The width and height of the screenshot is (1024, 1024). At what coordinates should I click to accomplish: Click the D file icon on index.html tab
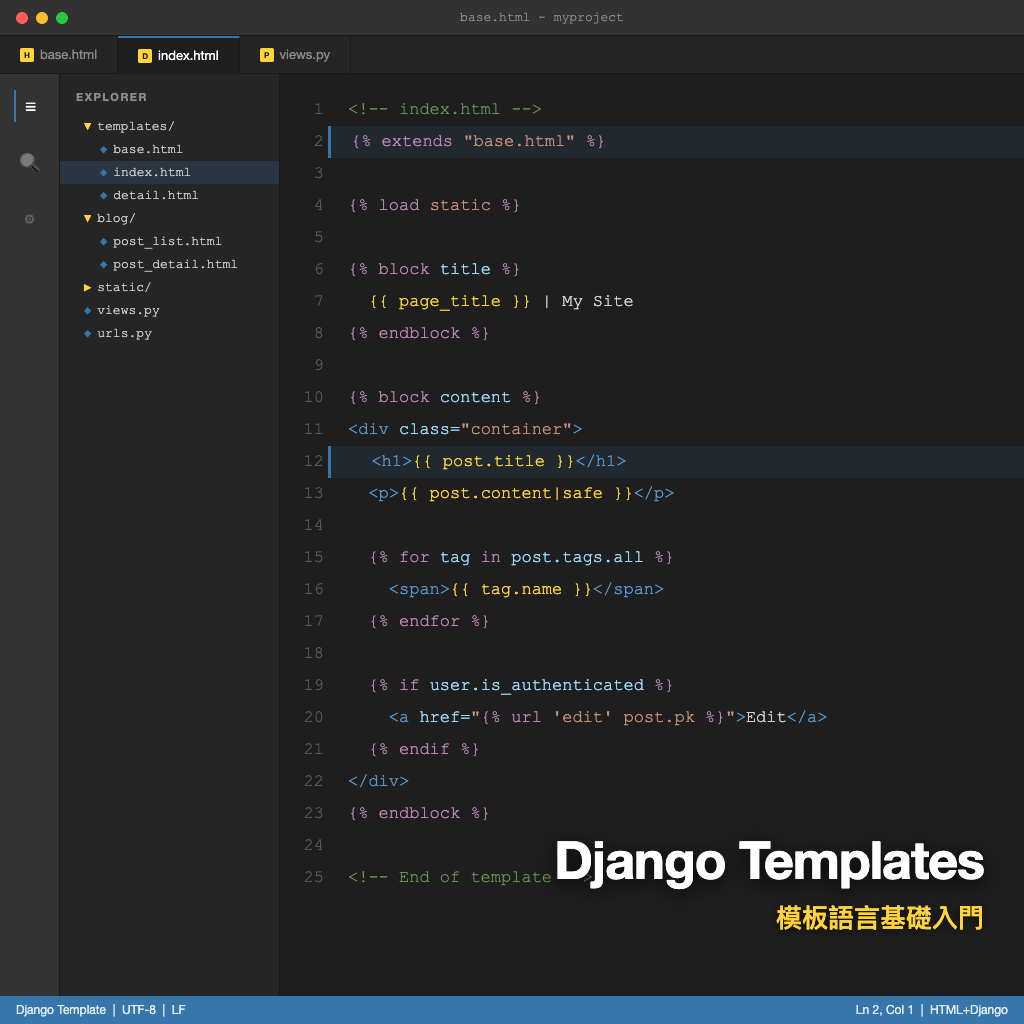(145, 56)
